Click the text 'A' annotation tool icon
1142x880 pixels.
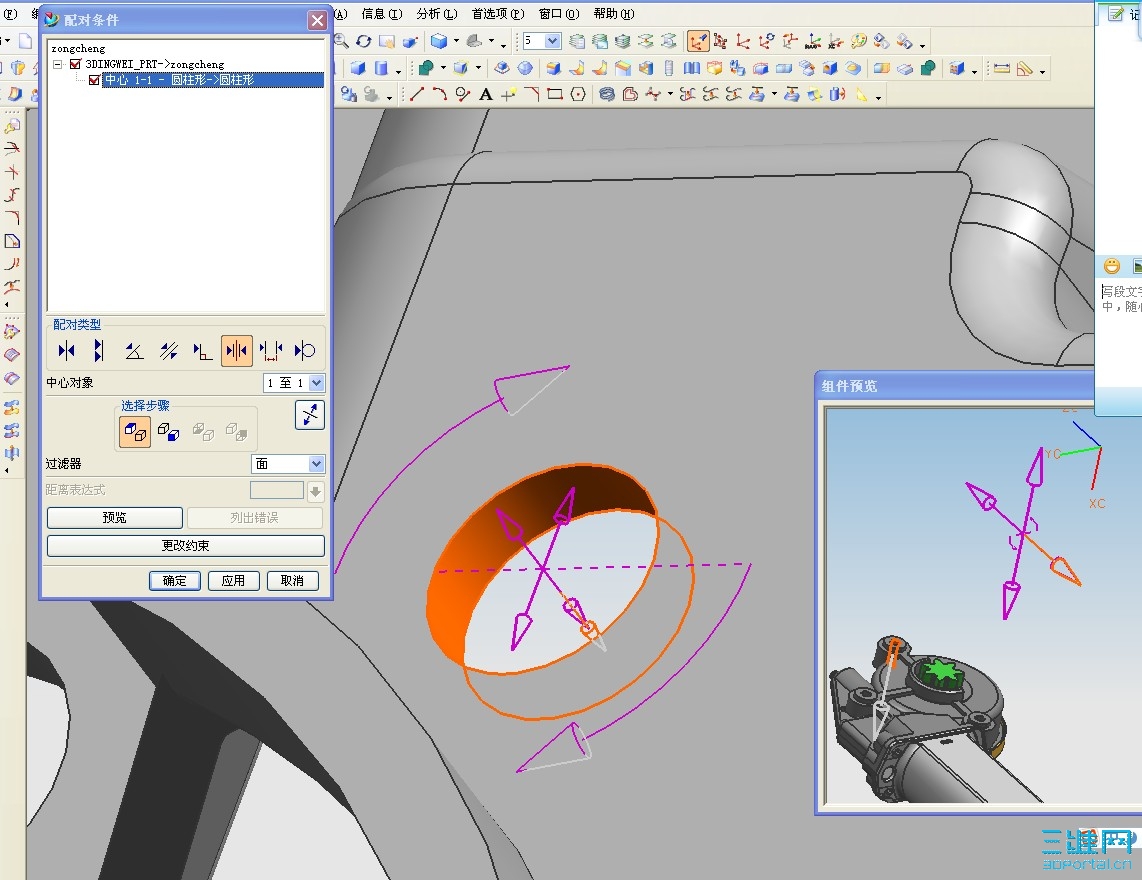pos(486,94)
